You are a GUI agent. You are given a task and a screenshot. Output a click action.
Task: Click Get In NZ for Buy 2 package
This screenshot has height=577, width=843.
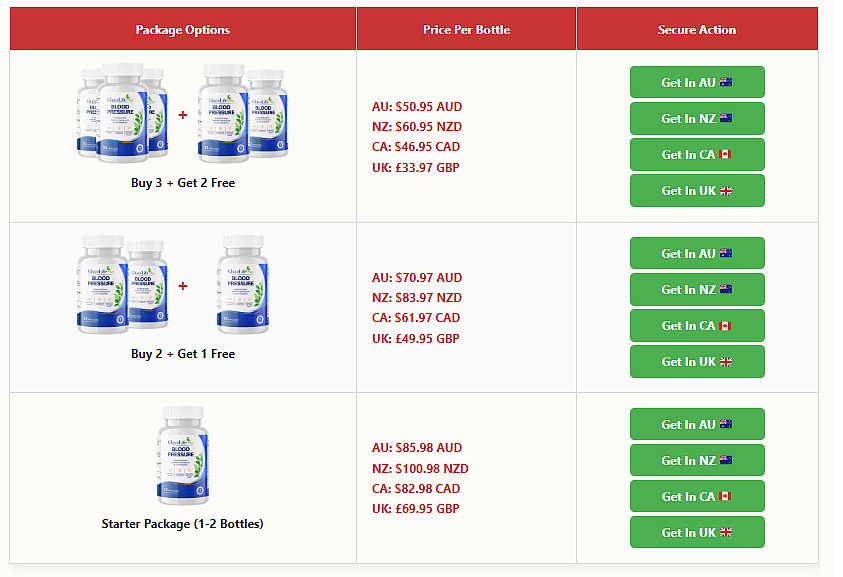click(697, 289)
